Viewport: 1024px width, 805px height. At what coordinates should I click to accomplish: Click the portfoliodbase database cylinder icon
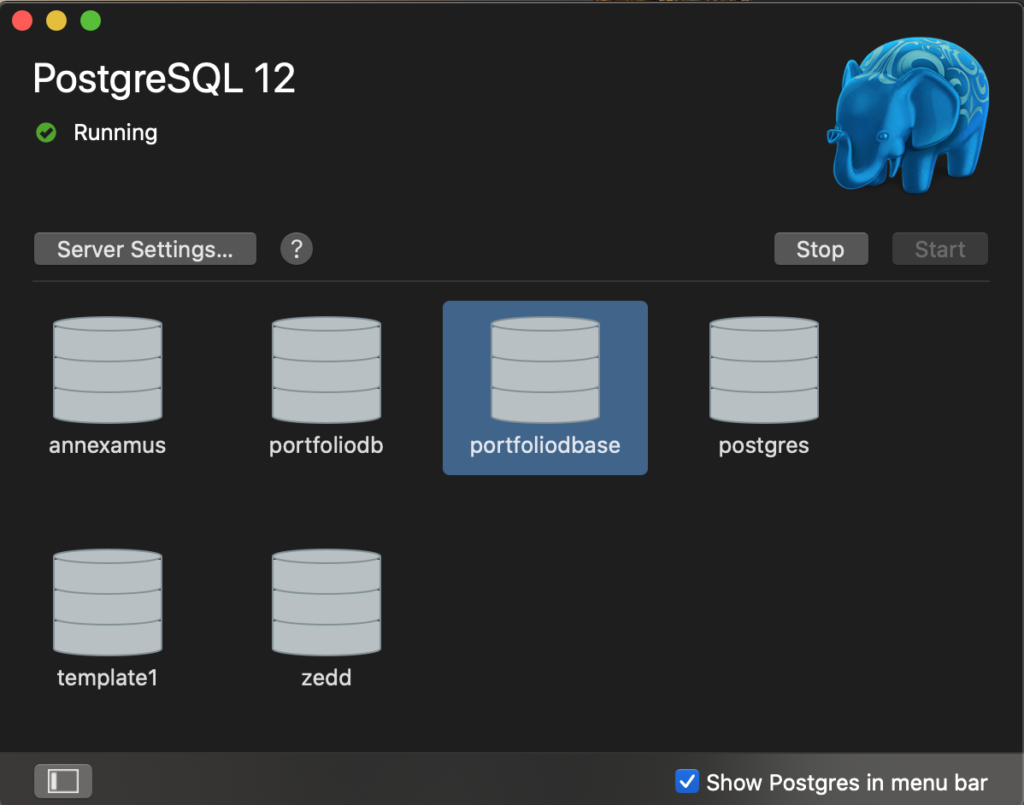545,370
